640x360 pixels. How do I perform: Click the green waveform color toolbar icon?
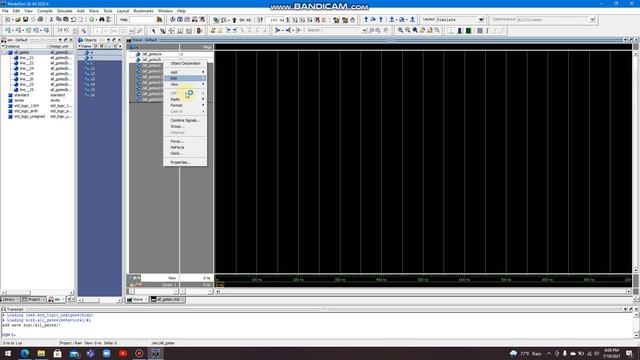(469, 31)
